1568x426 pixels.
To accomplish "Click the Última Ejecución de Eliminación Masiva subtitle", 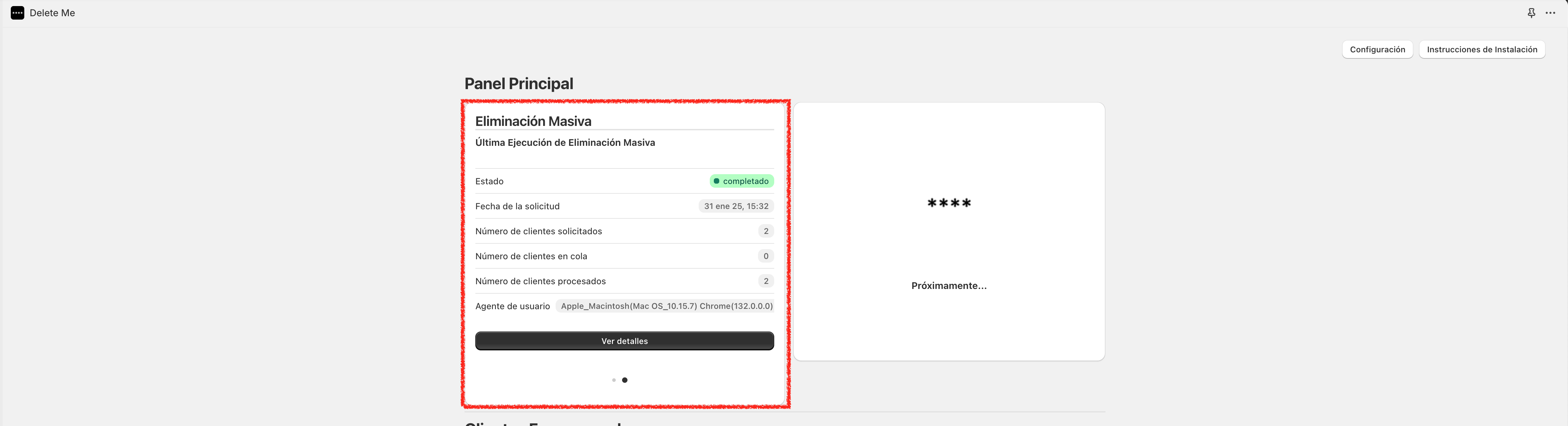I will tap(565, 142).
